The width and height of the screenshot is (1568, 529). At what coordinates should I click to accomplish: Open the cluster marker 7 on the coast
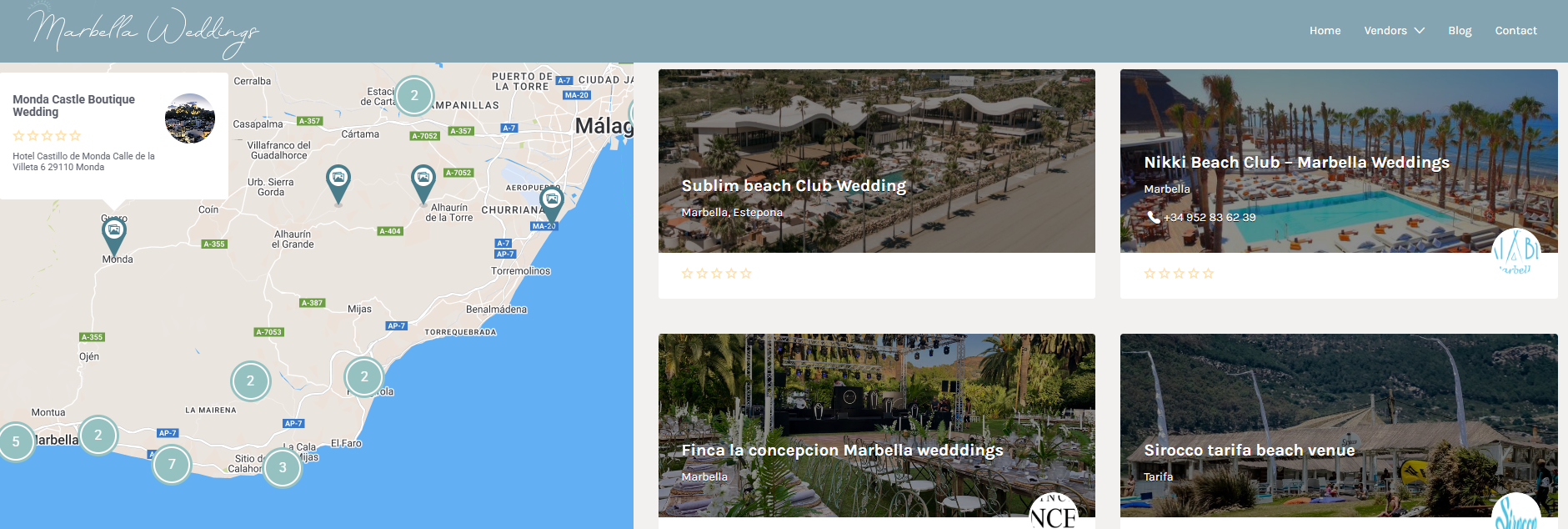pyautogui.click(x=172, y=464)
